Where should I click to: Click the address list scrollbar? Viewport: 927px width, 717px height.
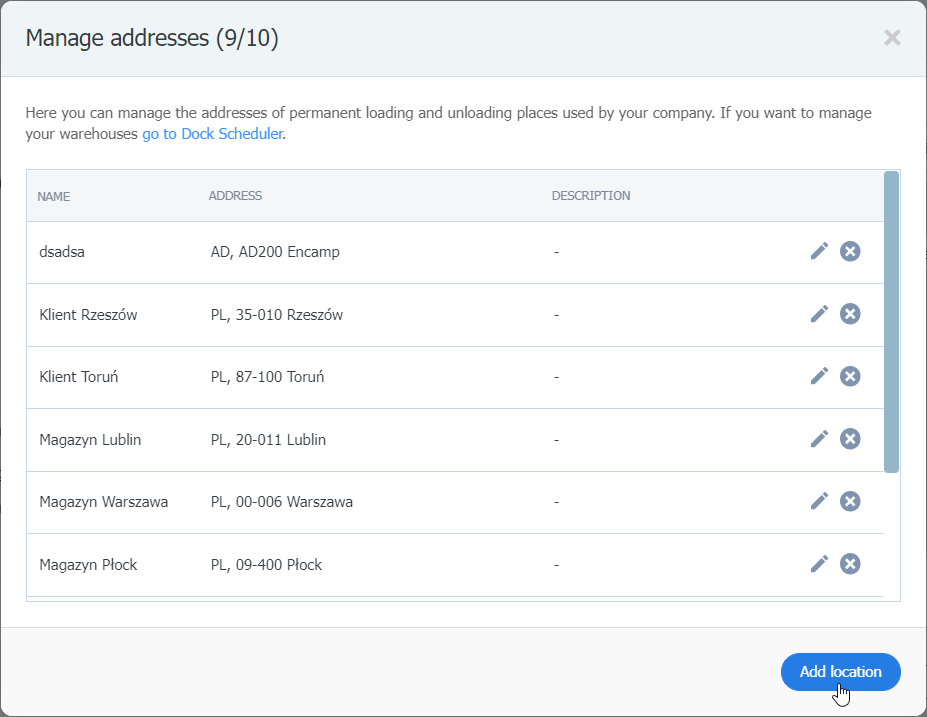tap(892, 322)
